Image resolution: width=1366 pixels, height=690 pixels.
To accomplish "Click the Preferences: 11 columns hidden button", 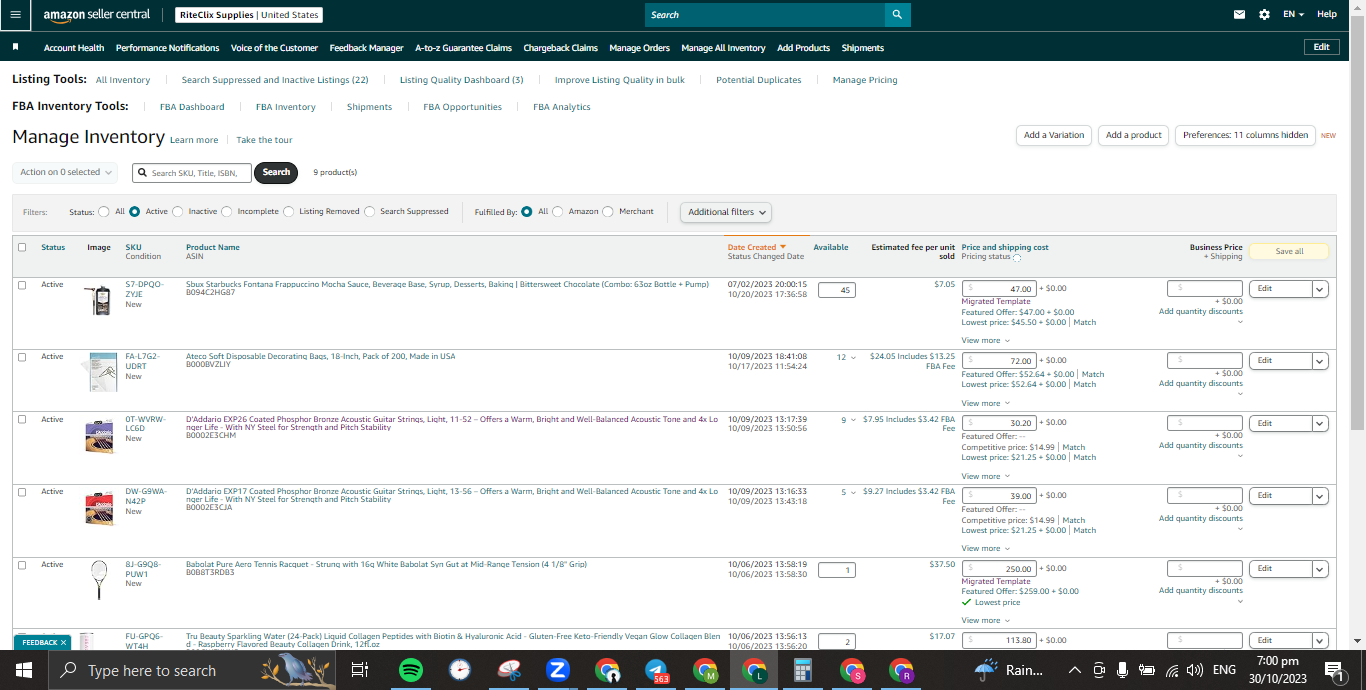I will point(1245,135).
